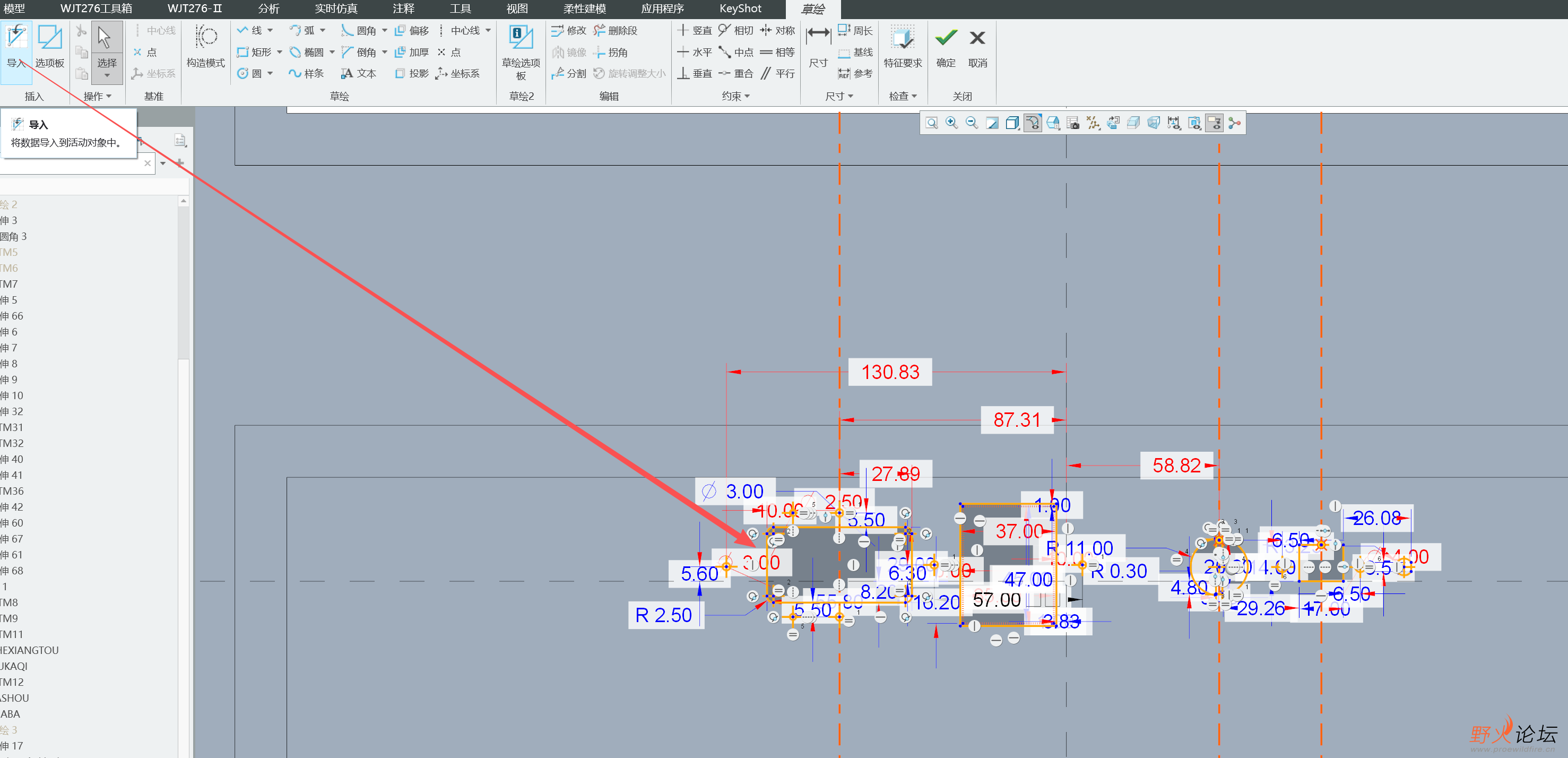
Task: Apply the Parallel (平行) constraint
Action: click(777, 74)
